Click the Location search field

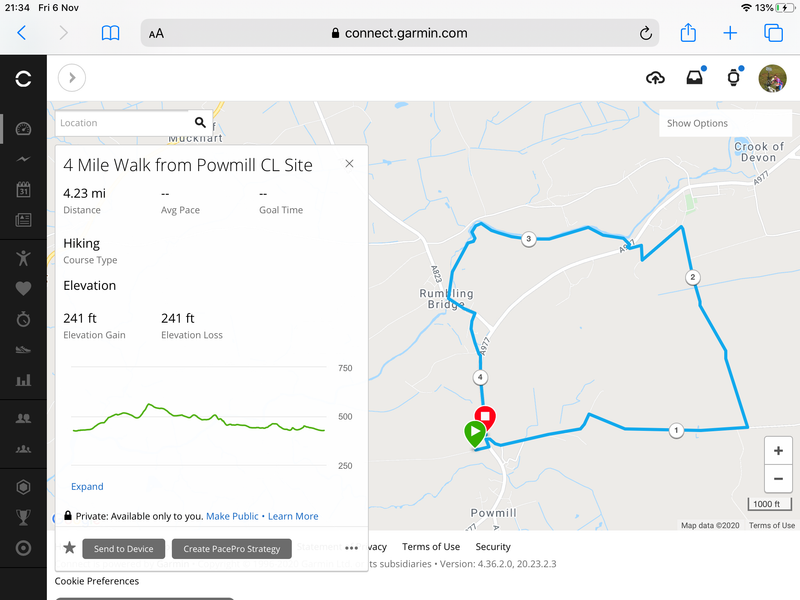[125, 123]
